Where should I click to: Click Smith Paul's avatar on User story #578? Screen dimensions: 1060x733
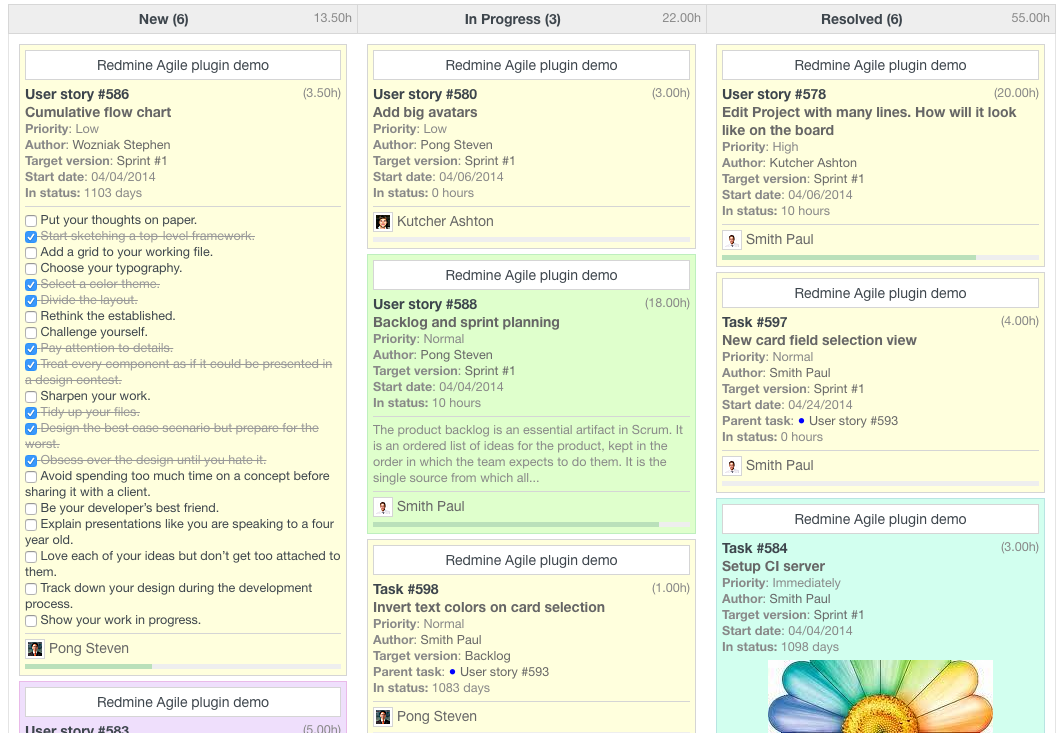(731, 240)
